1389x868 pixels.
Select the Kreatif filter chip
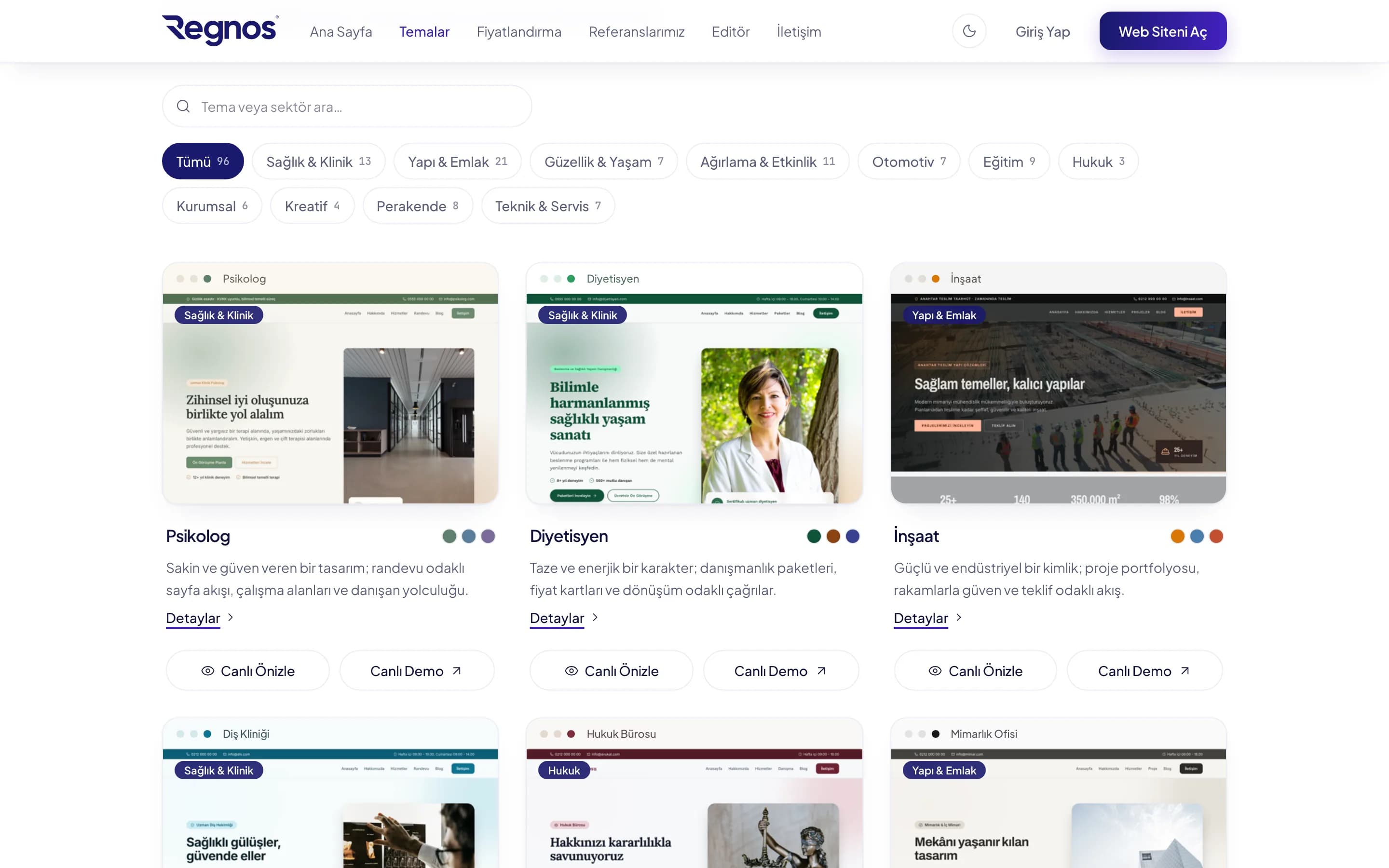[312, 205]
